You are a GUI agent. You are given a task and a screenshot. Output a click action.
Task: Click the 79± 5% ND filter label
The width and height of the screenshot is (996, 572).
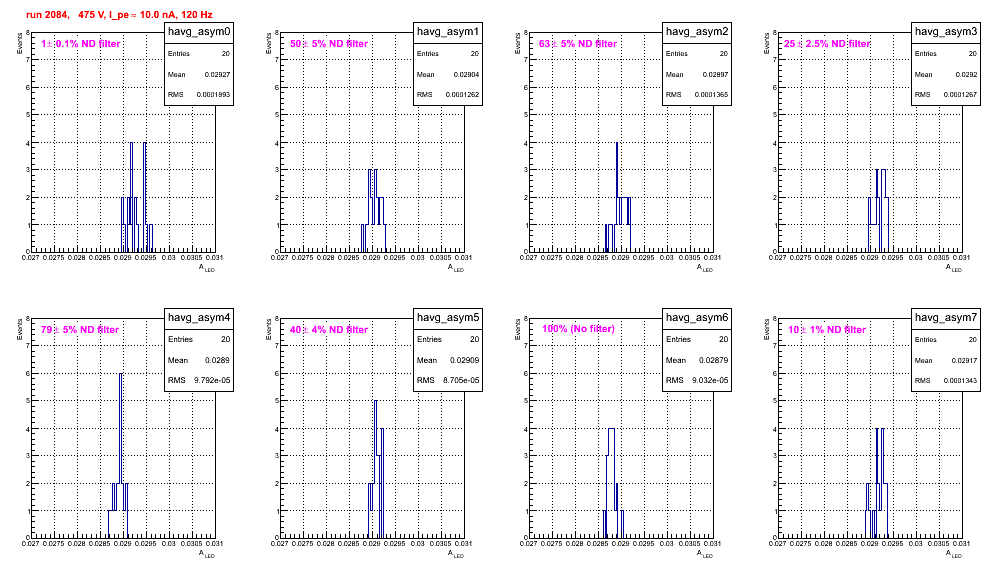(80, 330)
